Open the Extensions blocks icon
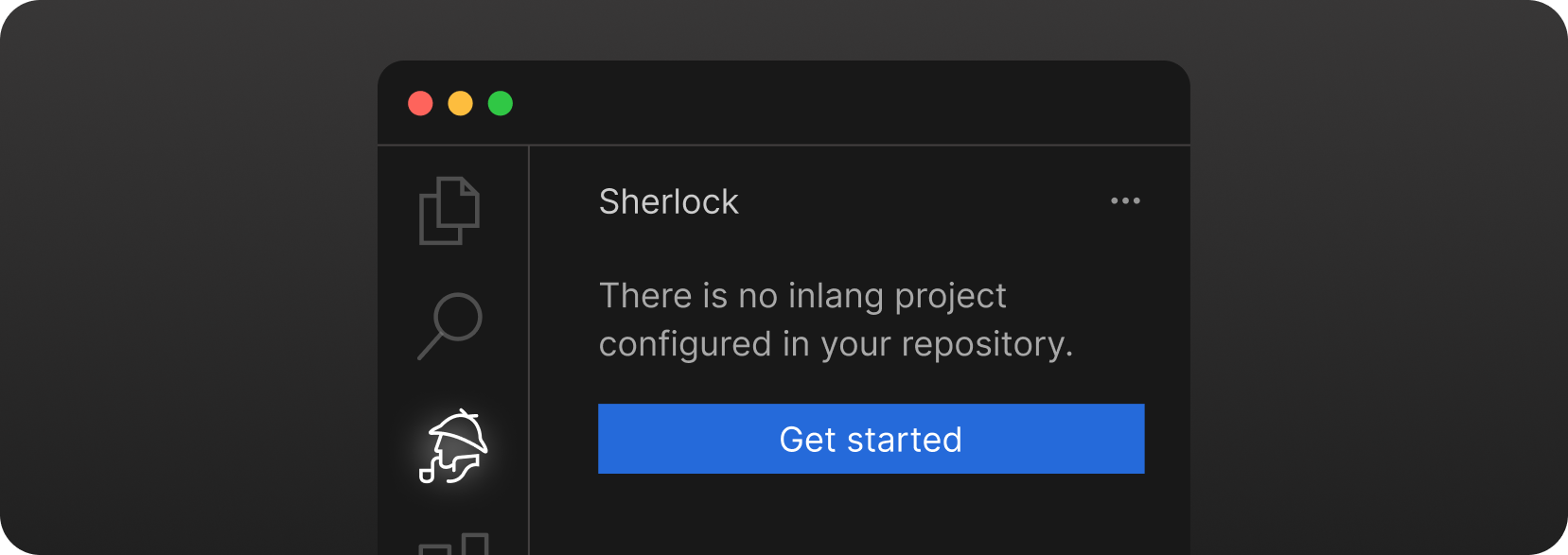The image size is (1568, 555). (454, 544)
